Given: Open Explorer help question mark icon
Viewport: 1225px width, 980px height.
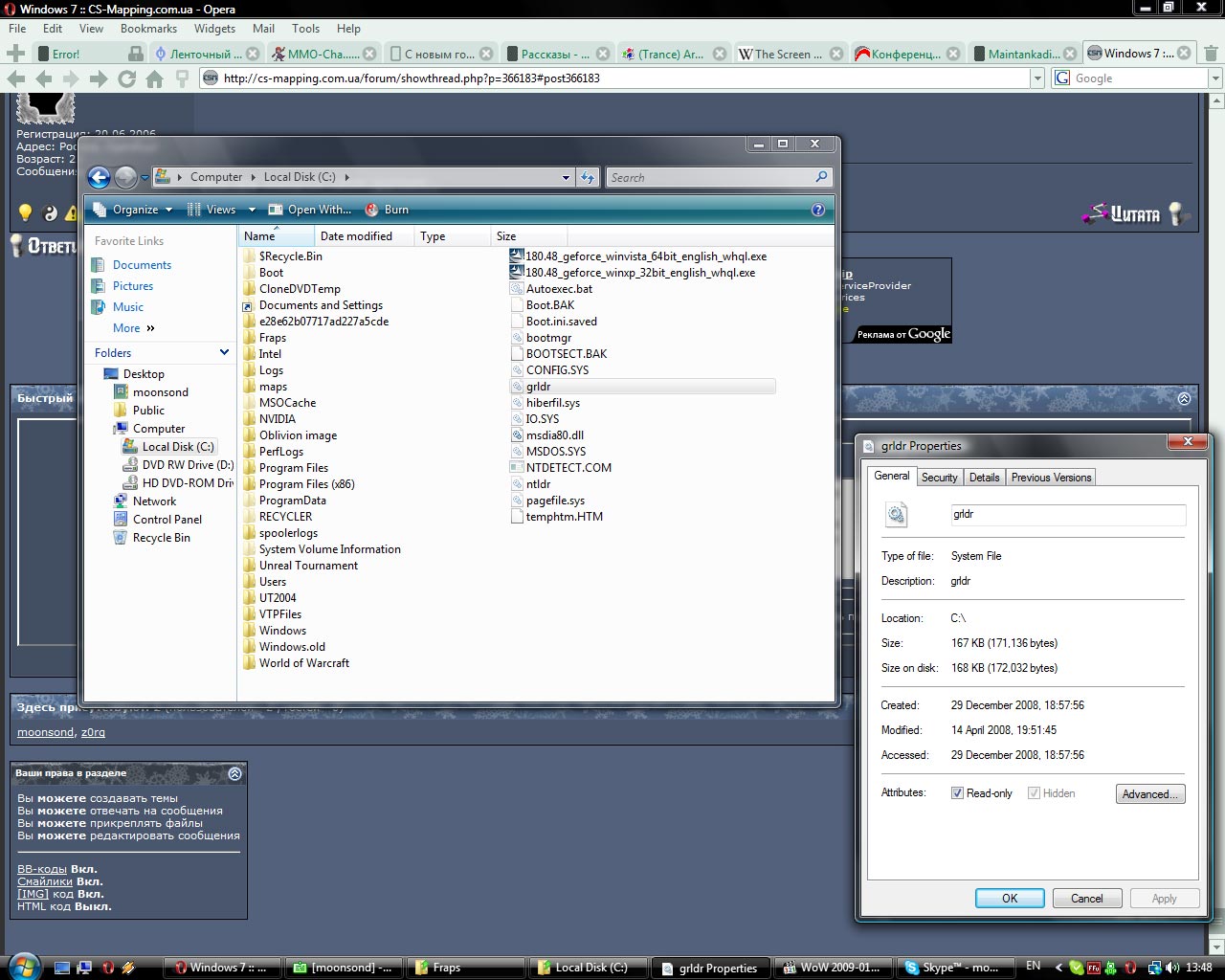Looking at the screenshot, I should [x=818, y=210].
